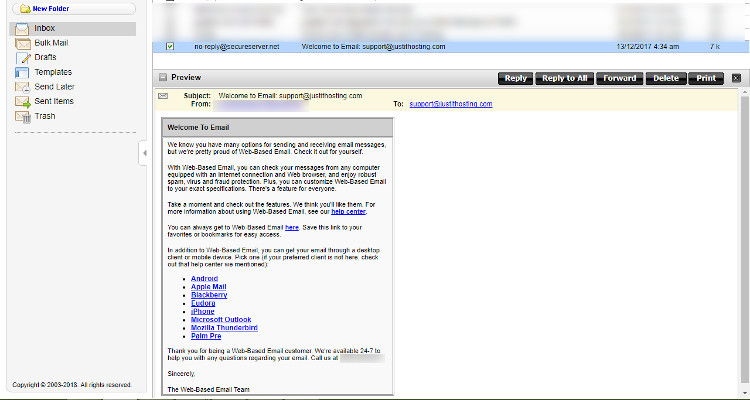The height and width of the screenshot is (400, 750).
Task: Open the Blackberry setup link
Action: pyautogui.click(x=209, y=295)
